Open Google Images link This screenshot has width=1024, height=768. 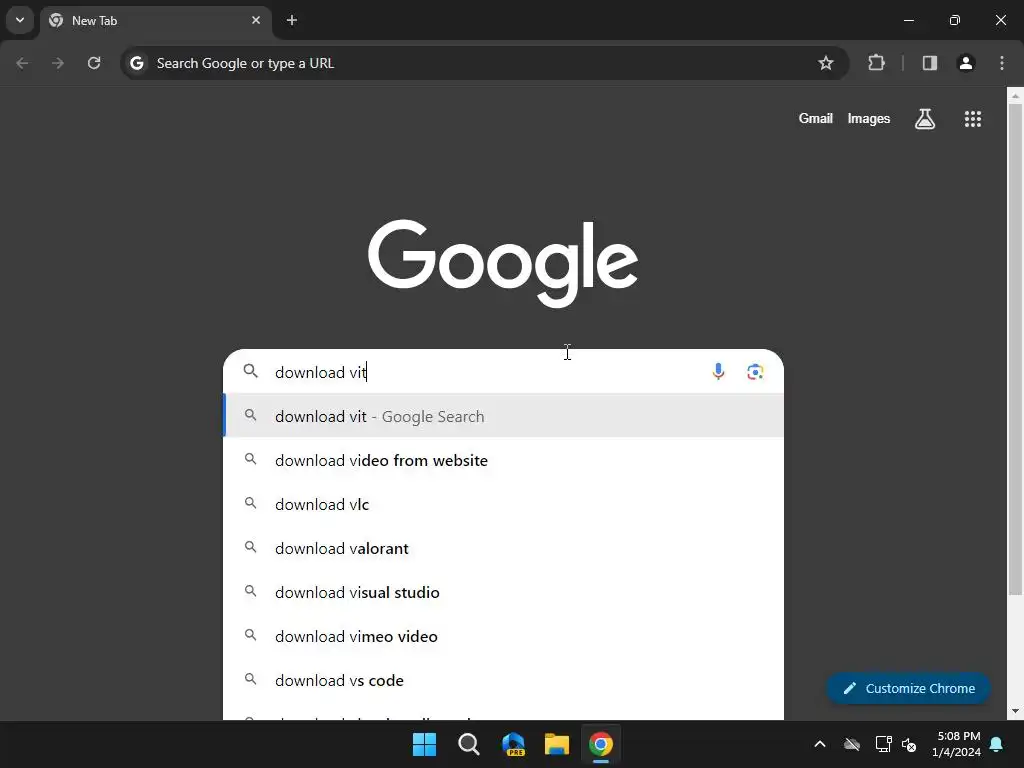point(869,118)
